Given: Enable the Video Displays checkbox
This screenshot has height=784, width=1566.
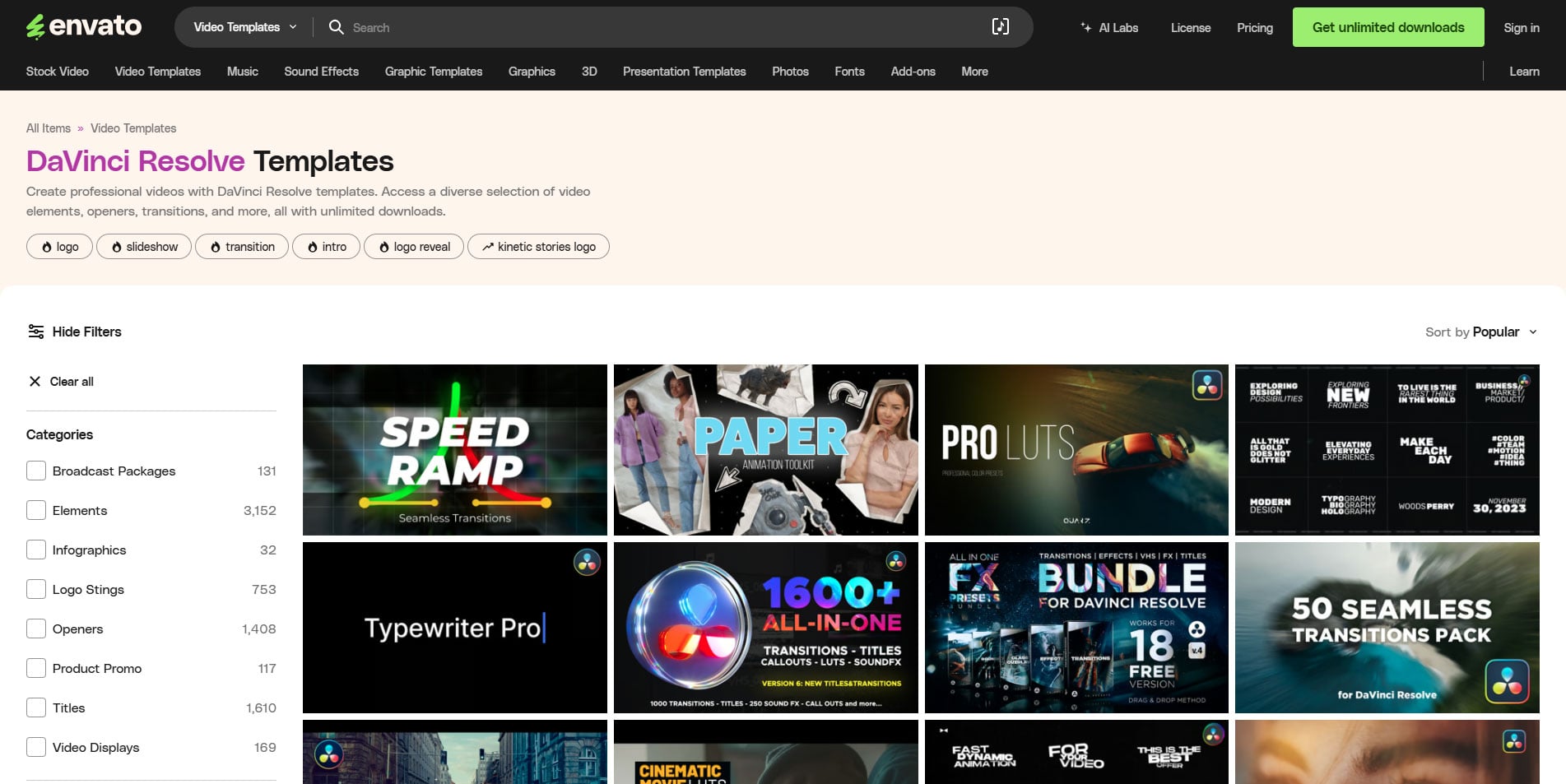Looking at the screenshot, I should pyautogui.click(x=36, y=747).
